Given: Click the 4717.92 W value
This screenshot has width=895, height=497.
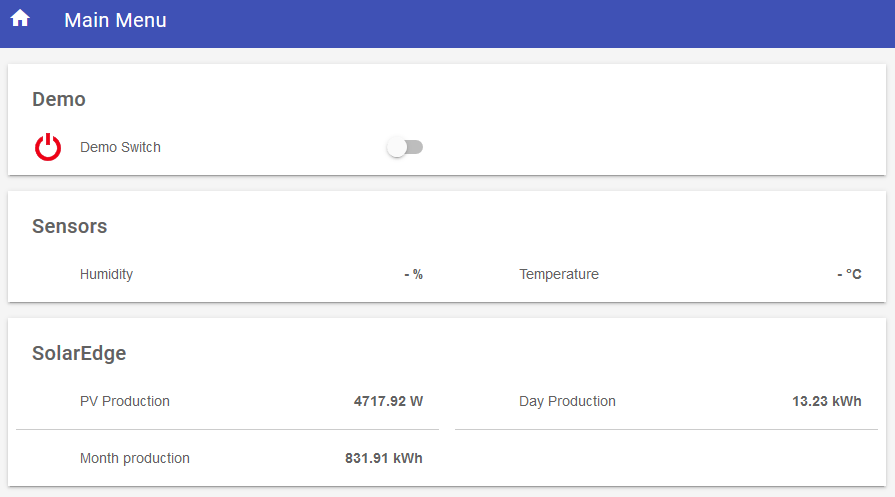Looking at the screenshot, I should 388,401.
